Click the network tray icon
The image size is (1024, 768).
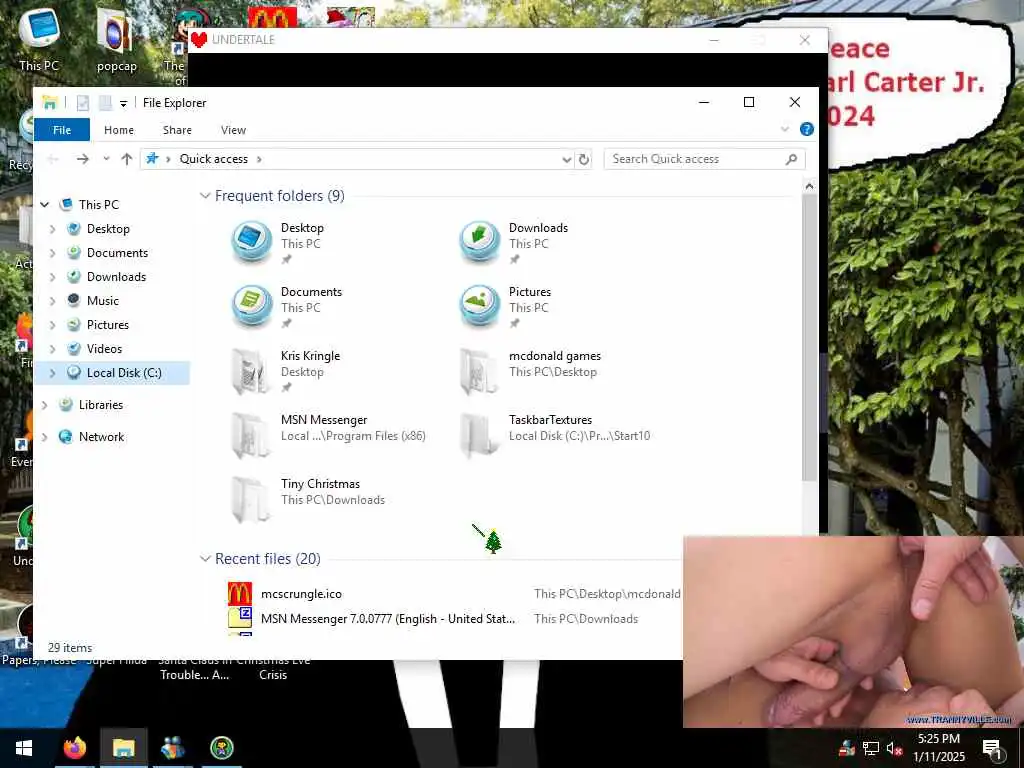(870, 748)
